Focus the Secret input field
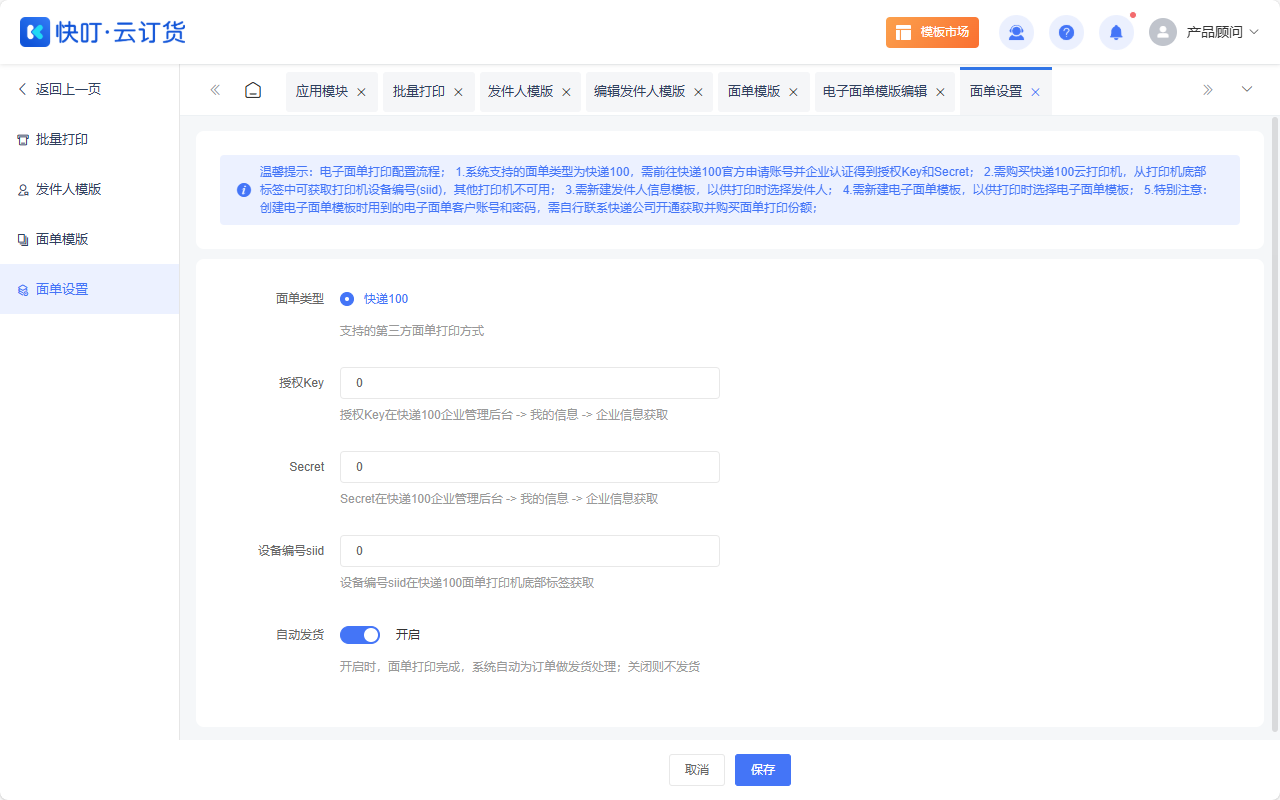 (530, 467)
